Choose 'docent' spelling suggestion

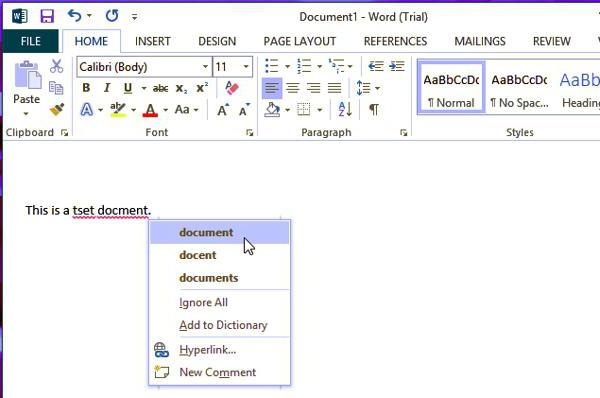coord(220,255)
